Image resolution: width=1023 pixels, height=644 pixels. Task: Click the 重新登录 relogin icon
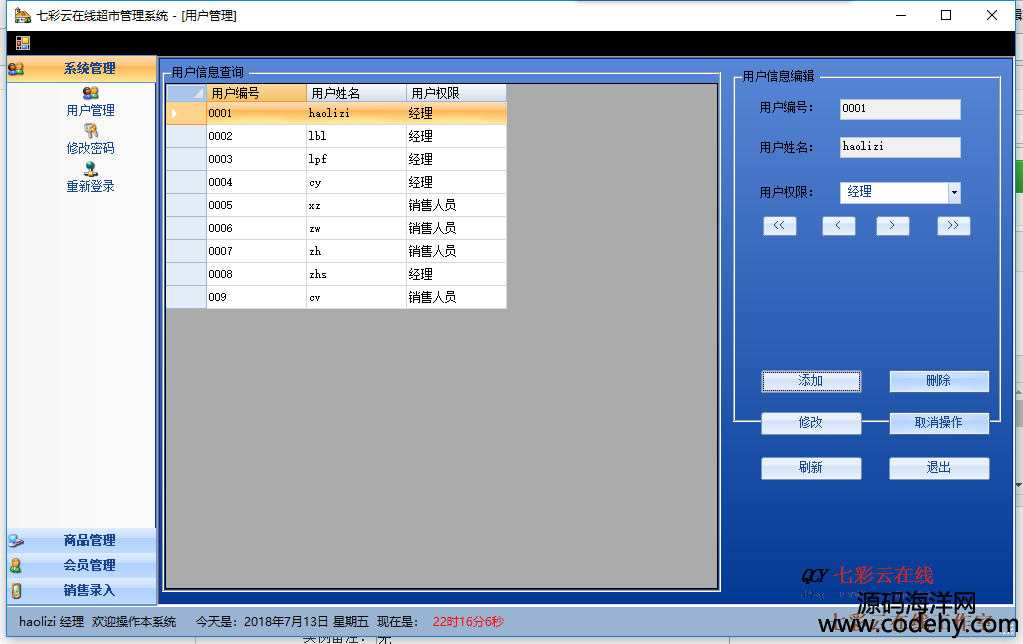click(90, 169)
